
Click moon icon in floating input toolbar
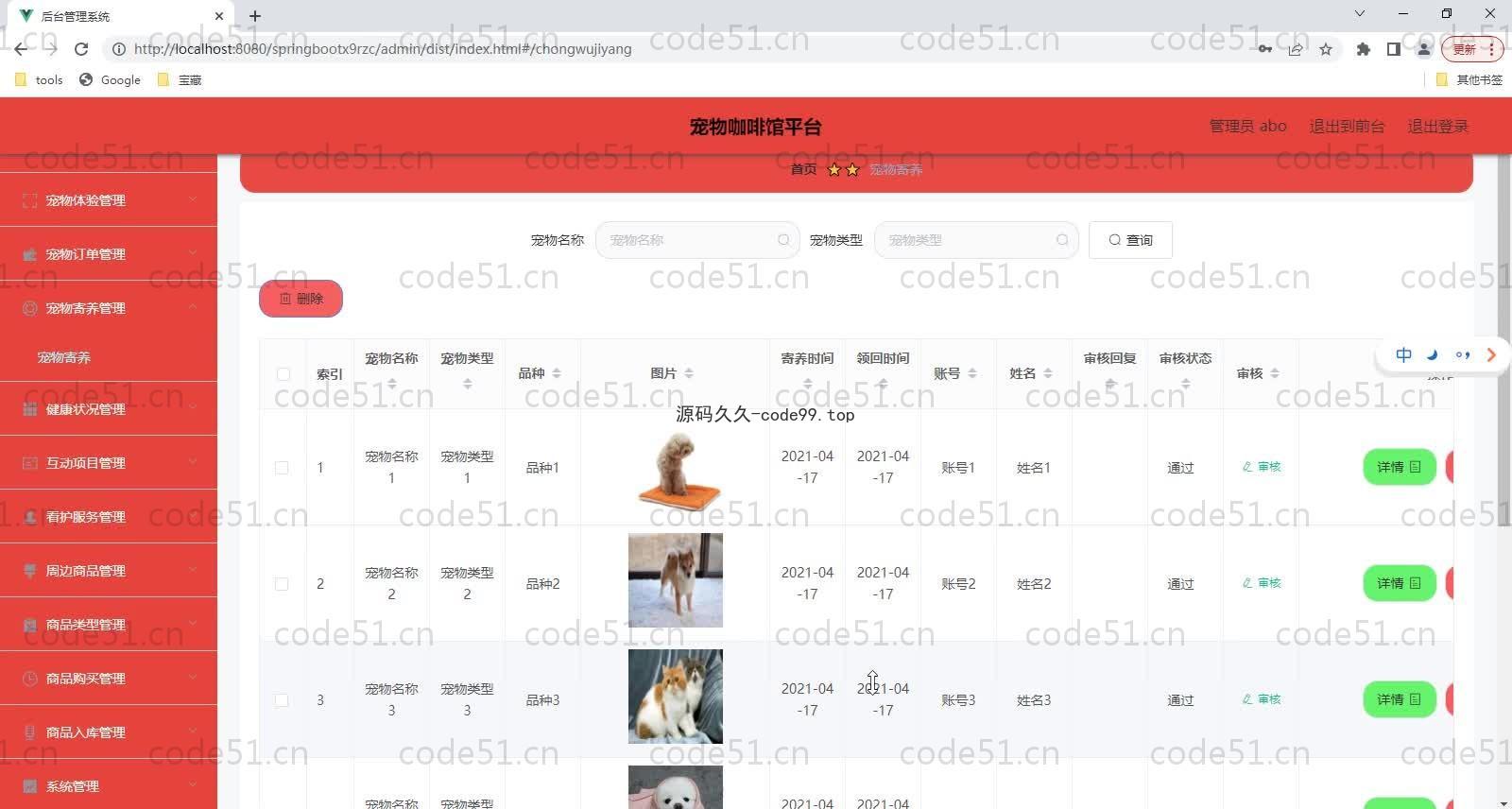1433,355
